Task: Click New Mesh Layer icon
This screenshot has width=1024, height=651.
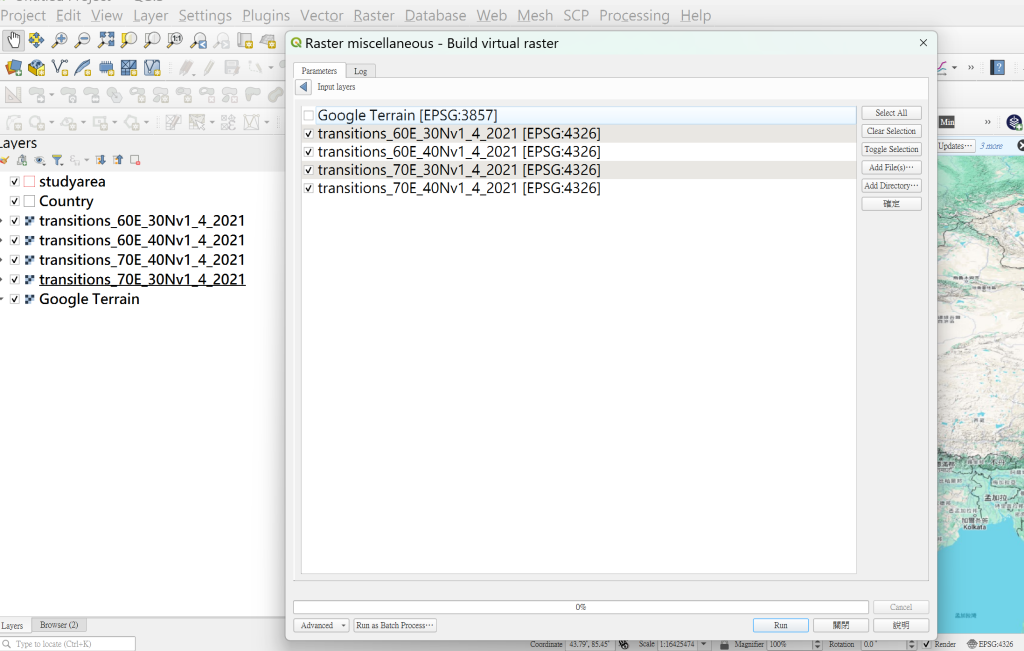Action: pyautogui.click(x=129, y=67)
